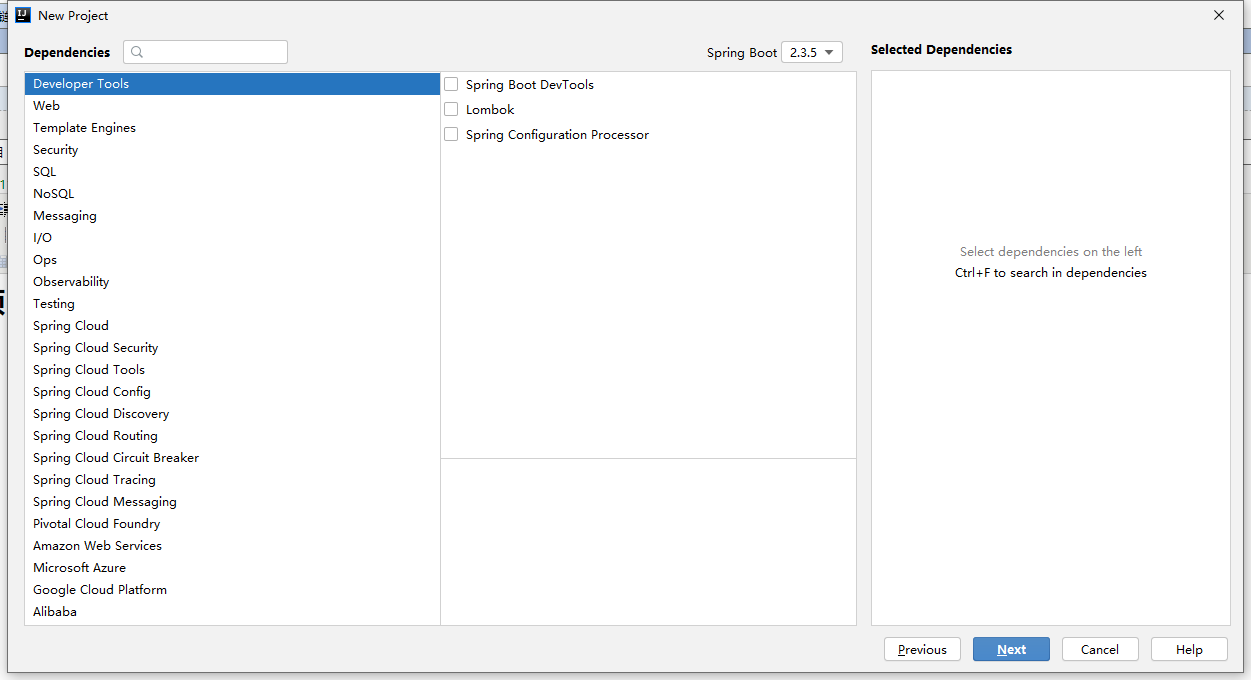Select Spring Cloud Messaging category

click(x=232, y=502)
